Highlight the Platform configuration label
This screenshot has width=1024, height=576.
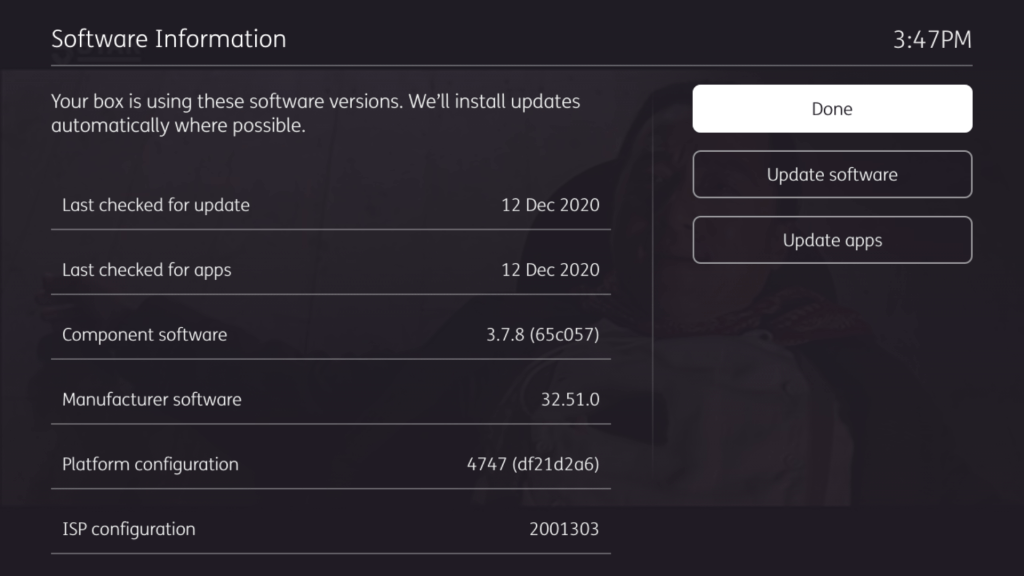pos(150,465)
